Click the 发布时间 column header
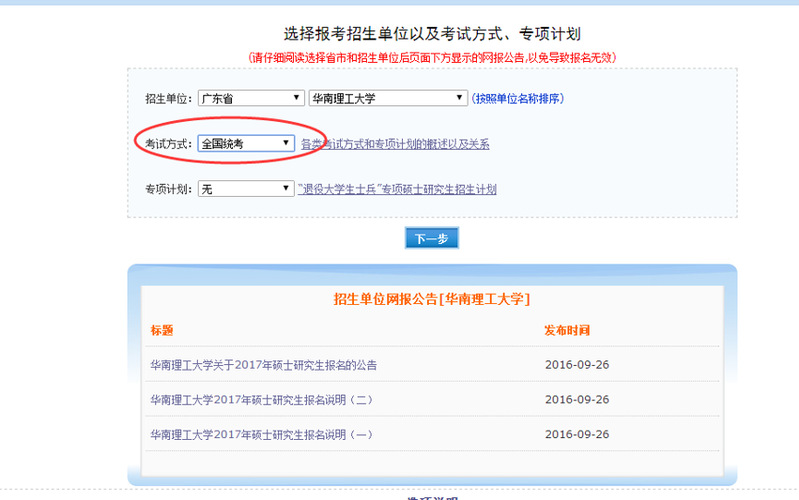The height and width of the screenshot is (500, 799). pyautogui.click(x=567, y=330)
